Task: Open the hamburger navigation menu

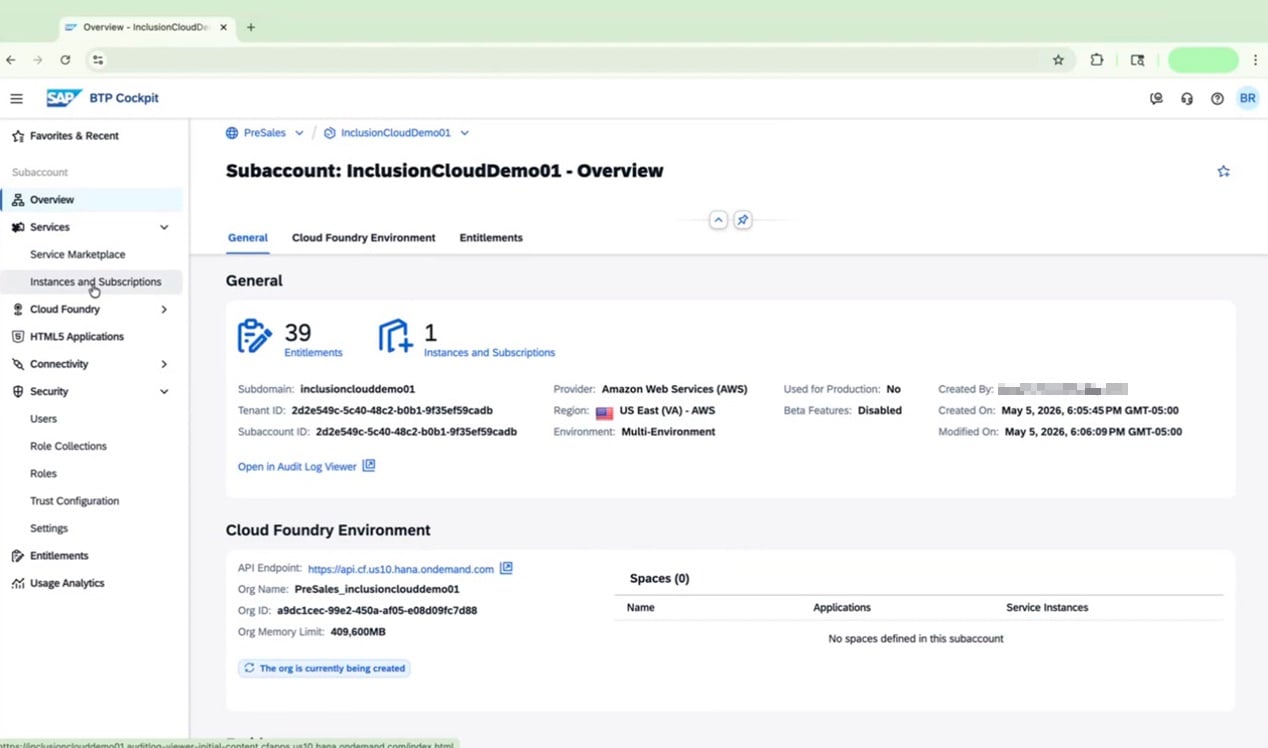Action: point(16,98)
